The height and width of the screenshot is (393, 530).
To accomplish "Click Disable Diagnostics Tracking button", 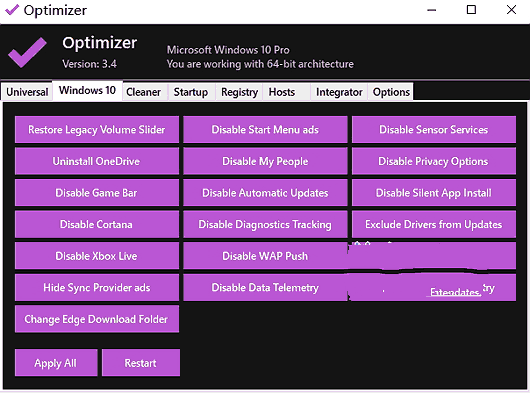I will click(x=265, y=224).
